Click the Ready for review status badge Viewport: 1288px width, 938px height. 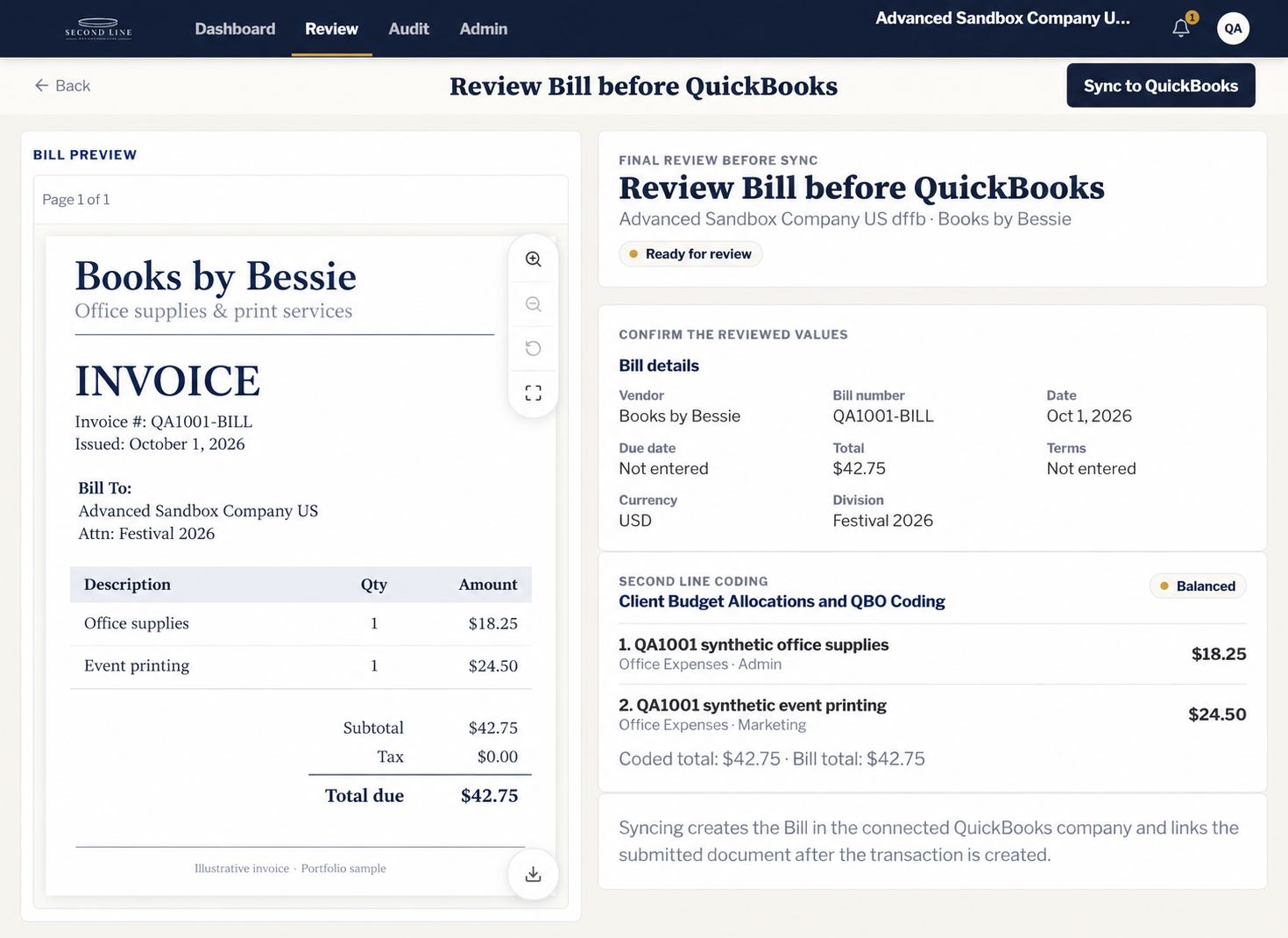tap(690, 254)
